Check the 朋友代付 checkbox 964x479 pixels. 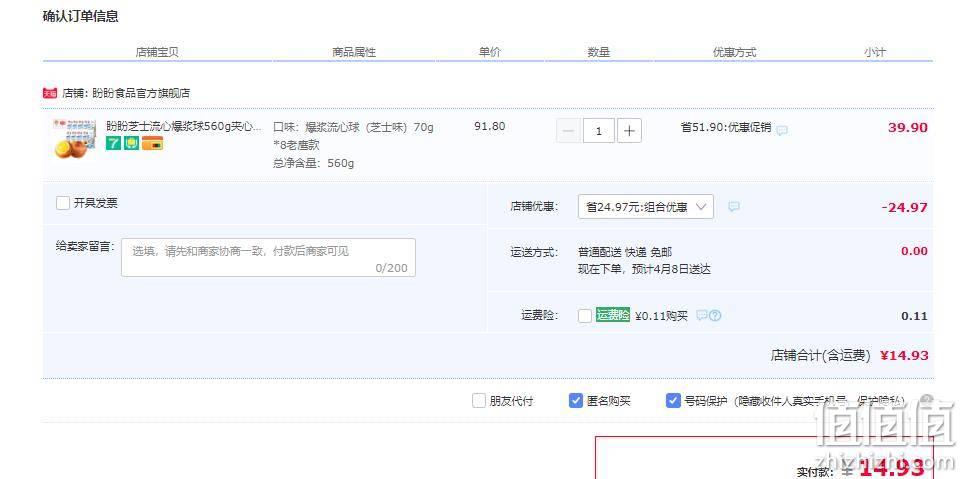click(x=479, y=402)
